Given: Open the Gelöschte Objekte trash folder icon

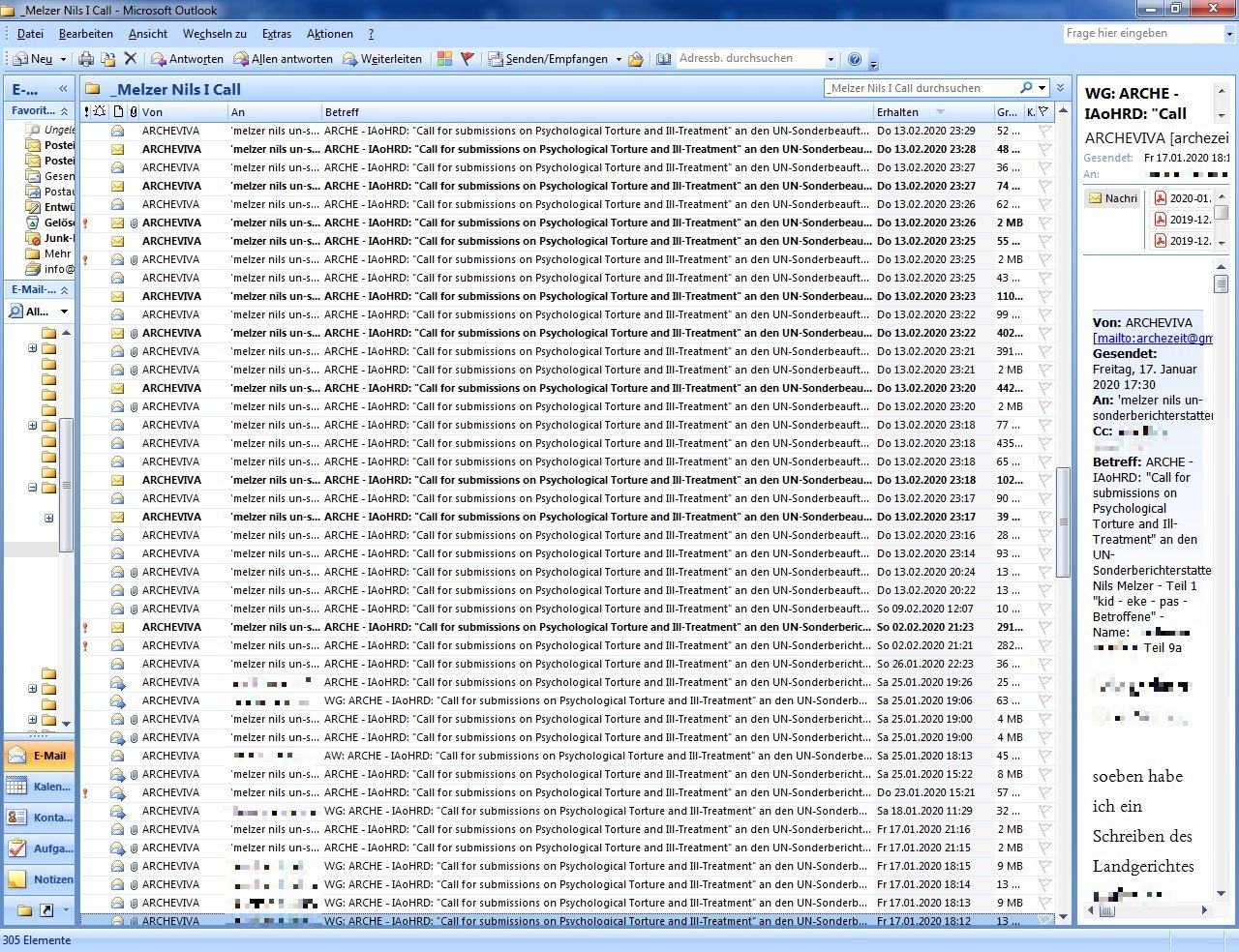Looking at the screenshot, I should 33,223.
